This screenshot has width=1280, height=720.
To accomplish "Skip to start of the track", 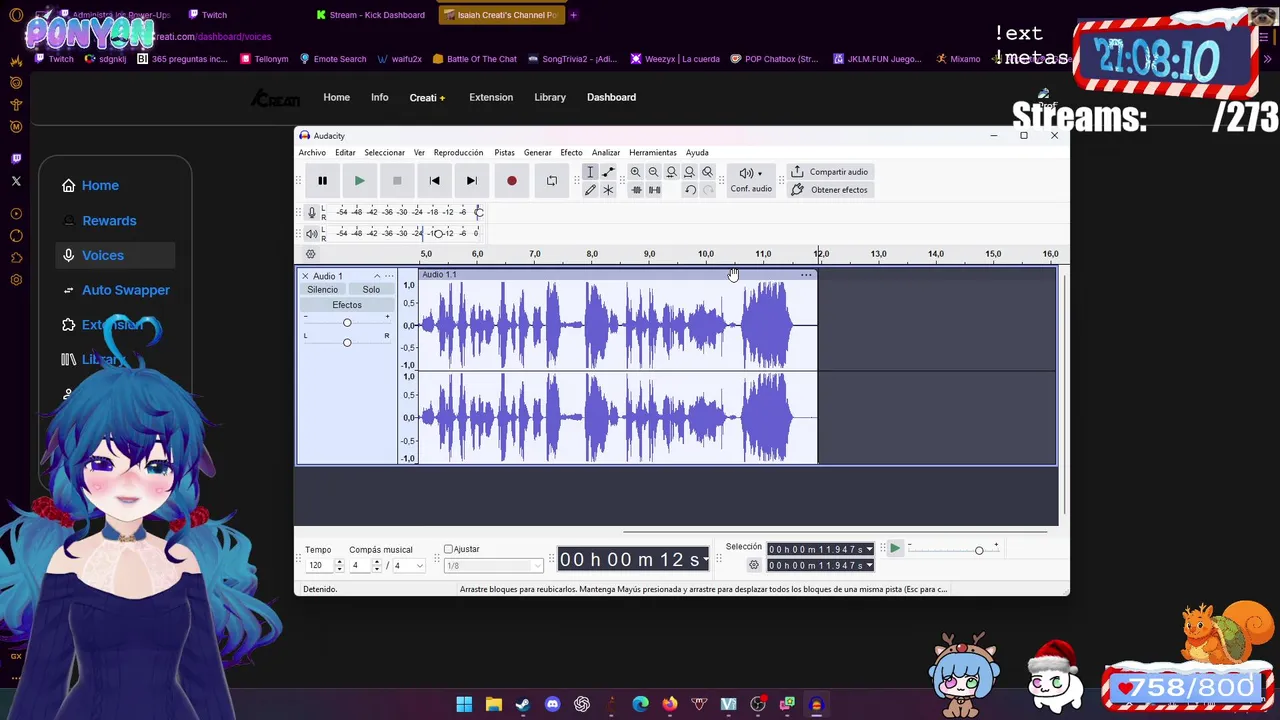I will coord(434,181).
